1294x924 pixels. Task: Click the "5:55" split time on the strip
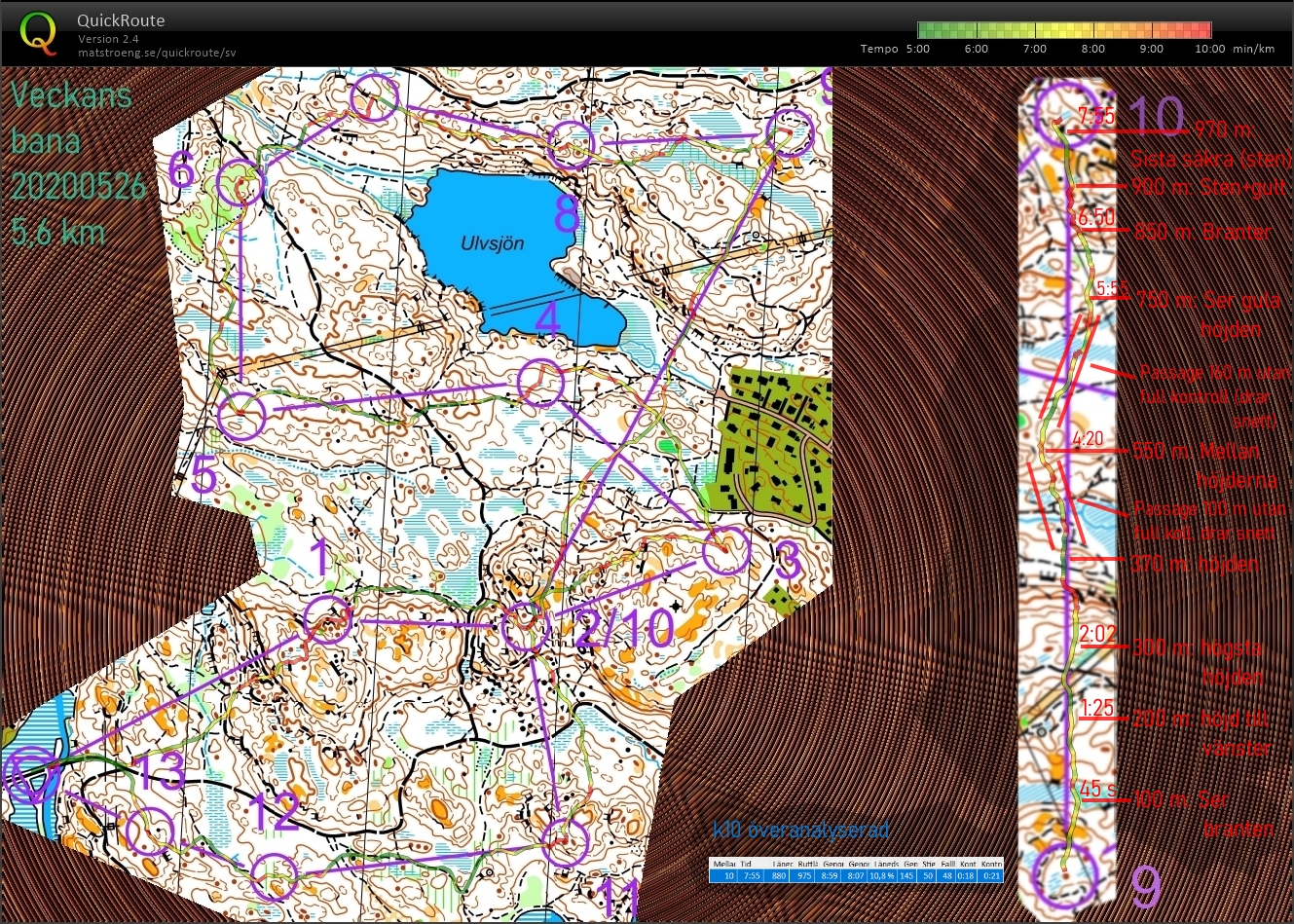(x=1112, y=289)
